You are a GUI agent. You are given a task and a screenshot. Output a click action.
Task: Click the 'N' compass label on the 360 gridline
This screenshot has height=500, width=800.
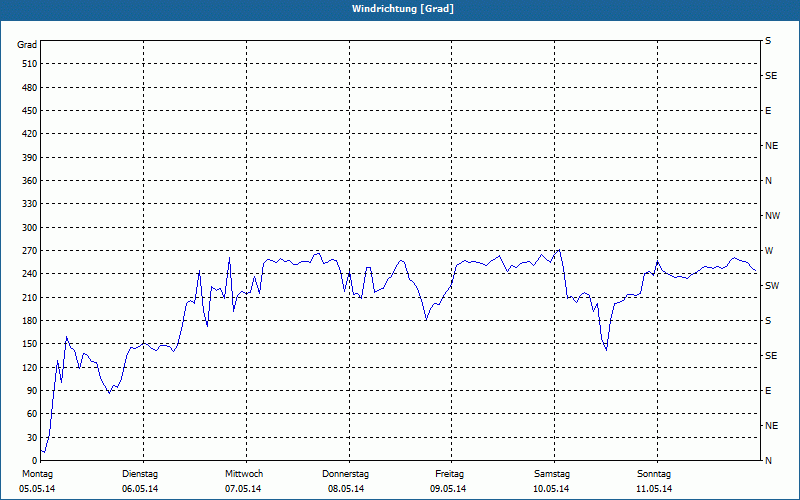coord(768,181)
